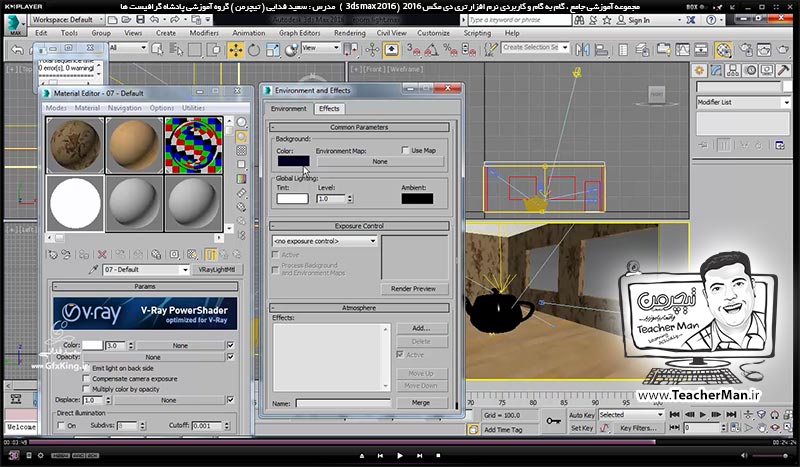800x467 pixels.
Task: Click the VRayLightMtl material type button
Action: pos(217,269)
